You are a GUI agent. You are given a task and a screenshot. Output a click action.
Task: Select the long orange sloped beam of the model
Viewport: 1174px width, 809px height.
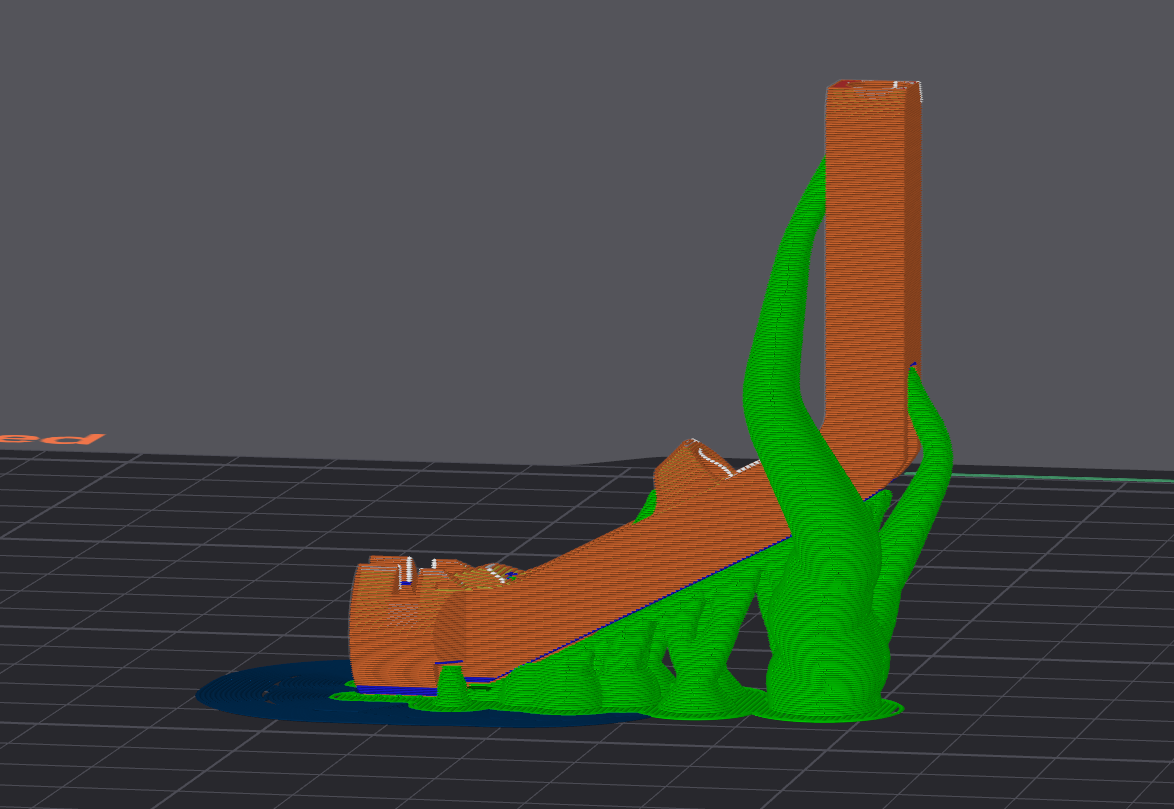click(620, 560)
